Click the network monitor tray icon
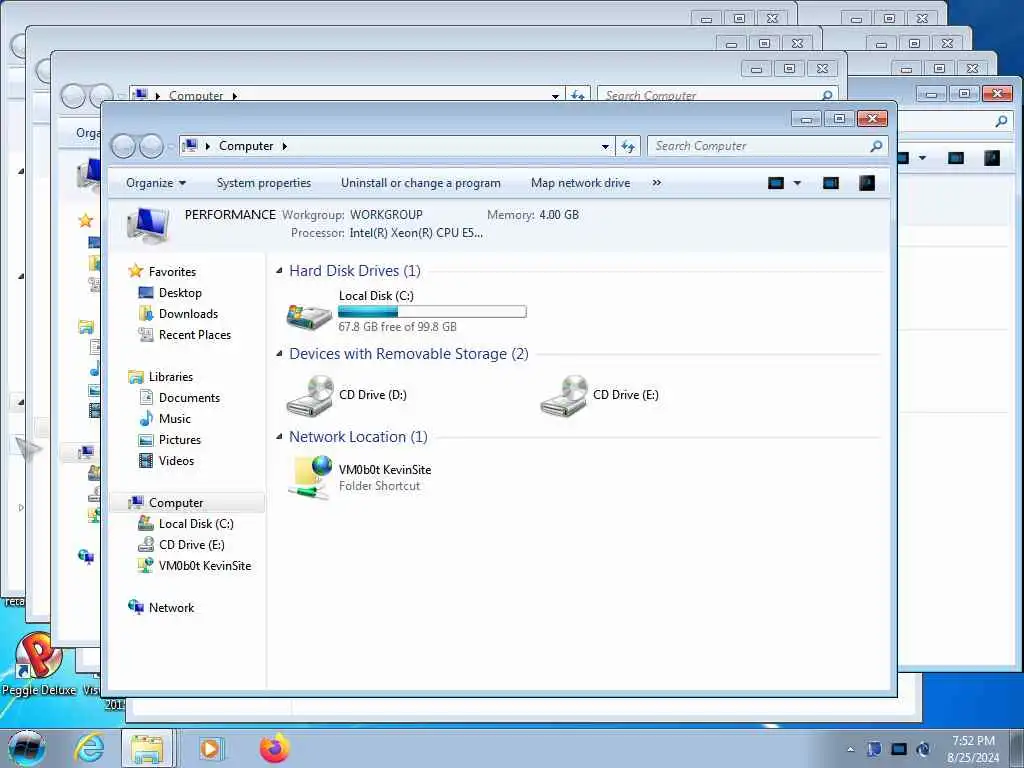The image size is (1024, 768). pyautogui.click(x=899, y=749)
